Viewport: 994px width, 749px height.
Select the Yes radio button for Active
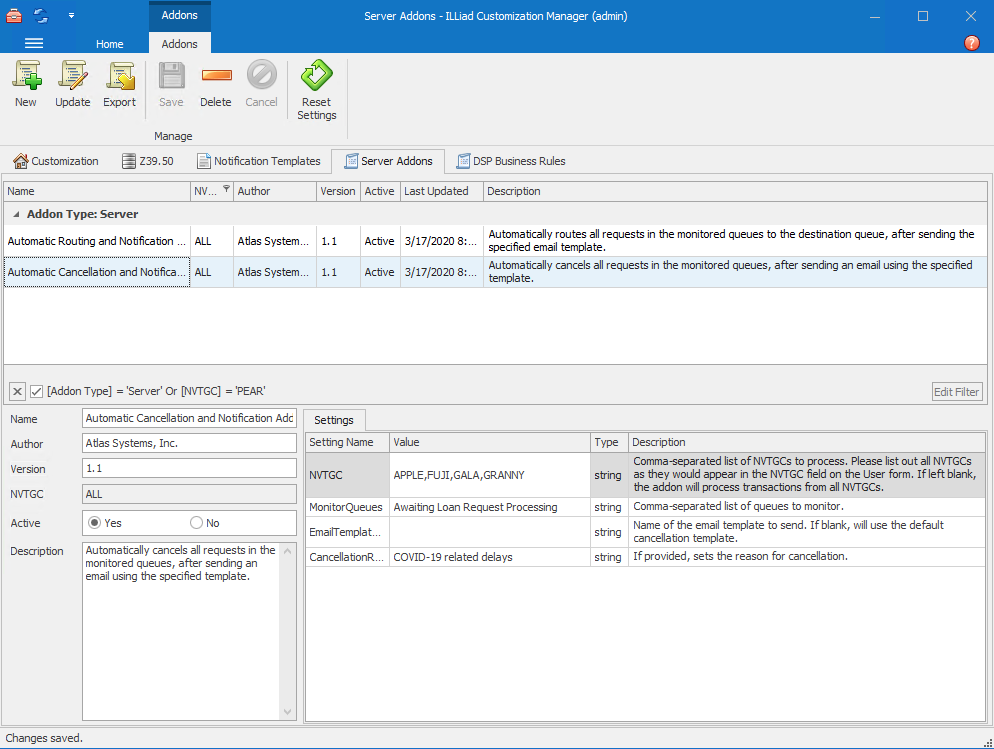pyautogui.click(x=95, y=523)
